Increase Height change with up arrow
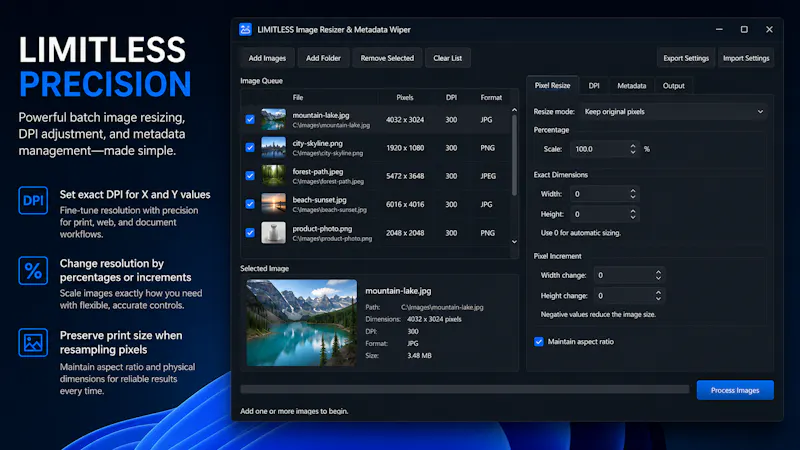The height and width of the screenshot is (450, 800). (x=658, y=292)
